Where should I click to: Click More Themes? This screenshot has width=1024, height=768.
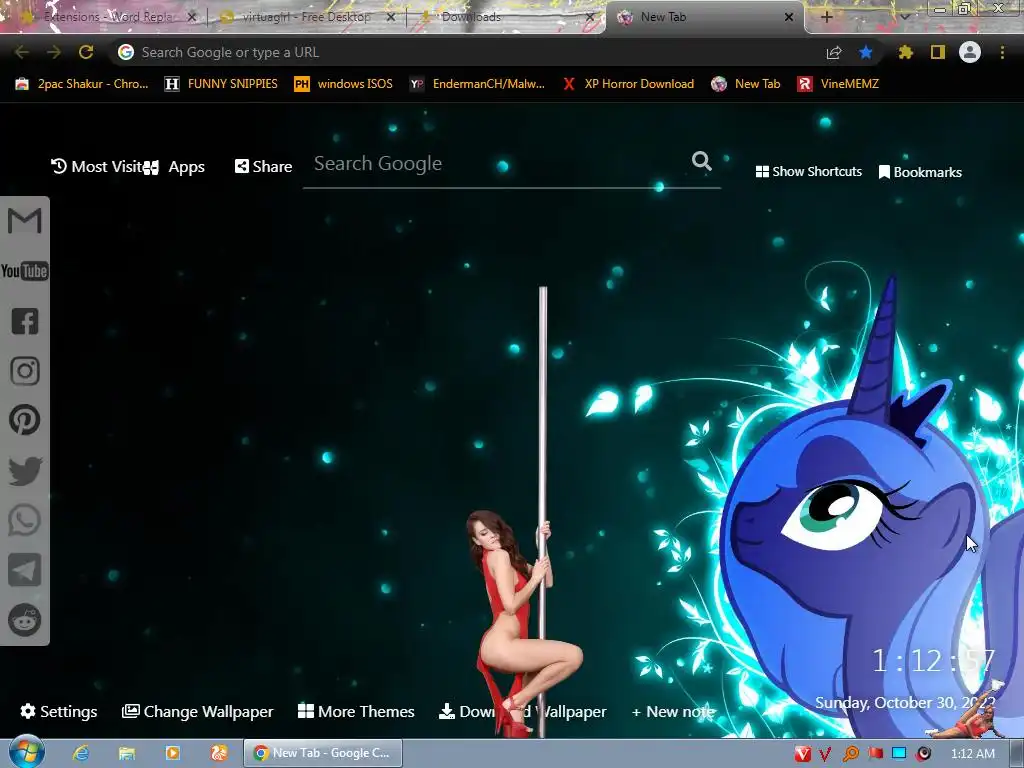click(356, 711)
